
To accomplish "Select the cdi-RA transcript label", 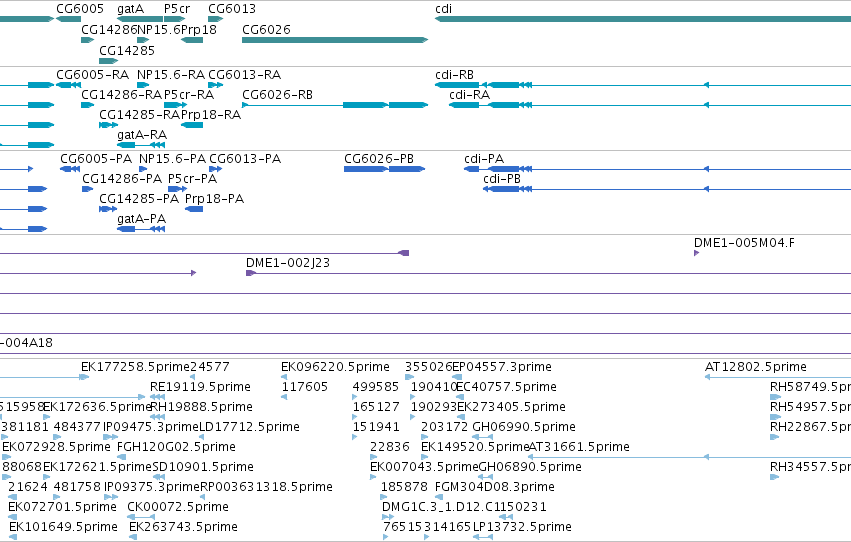I will pyautogui.click(x=469, y=95).
